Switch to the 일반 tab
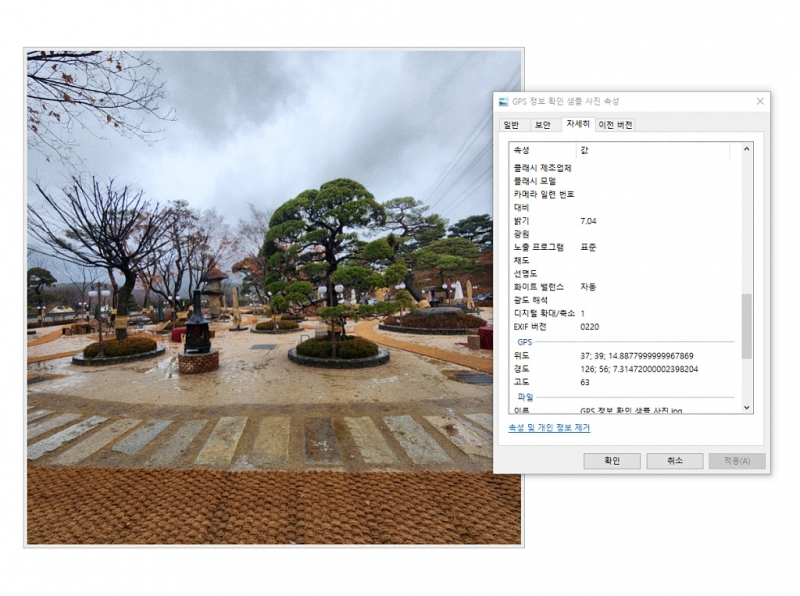This screenshot has width=800, height=596. click(x=511, y=125)
